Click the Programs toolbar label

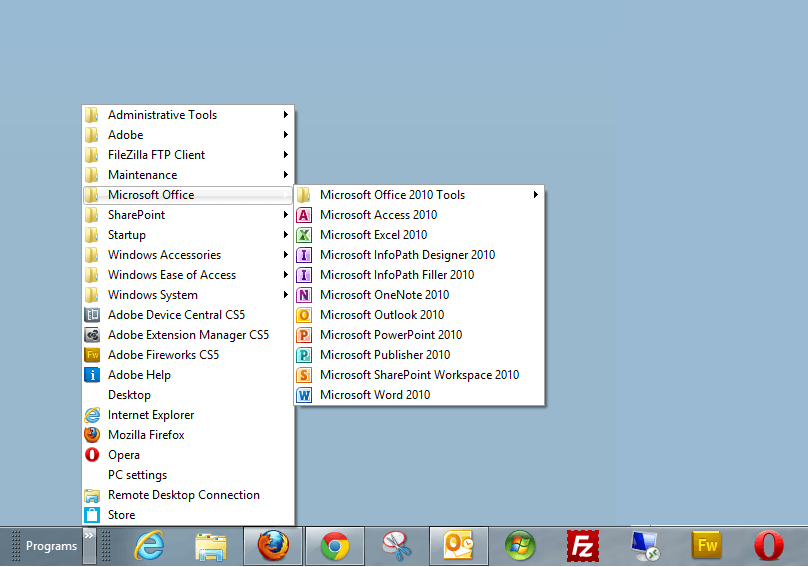[x=51, y=546]
